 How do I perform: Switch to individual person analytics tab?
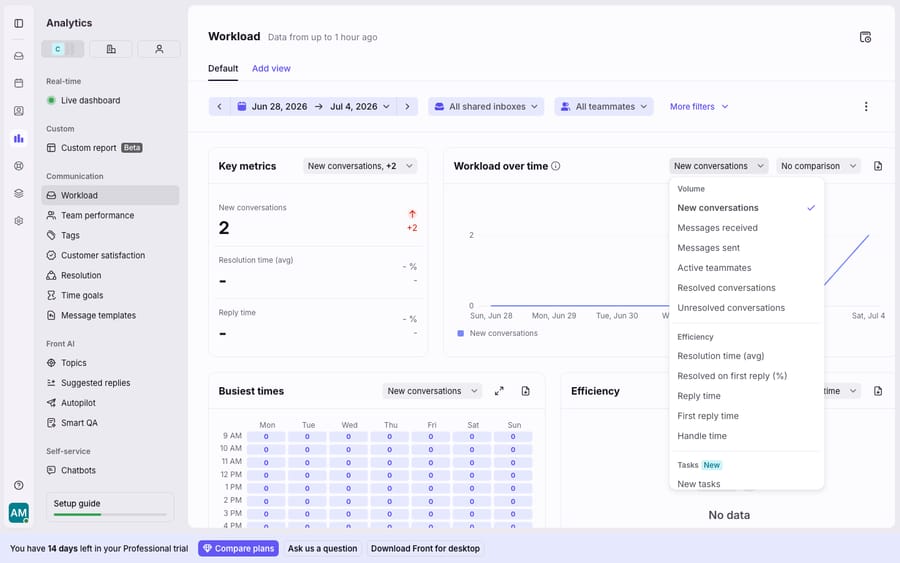(159, 49)
